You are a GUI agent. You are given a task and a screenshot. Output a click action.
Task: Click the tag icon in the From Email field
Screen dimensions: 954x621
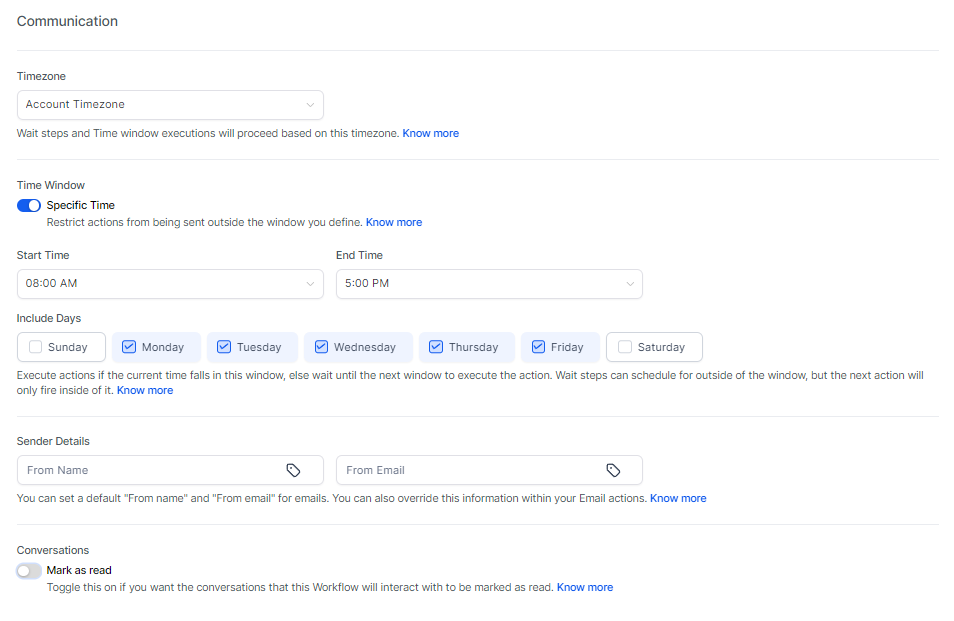tap(615, 470)
